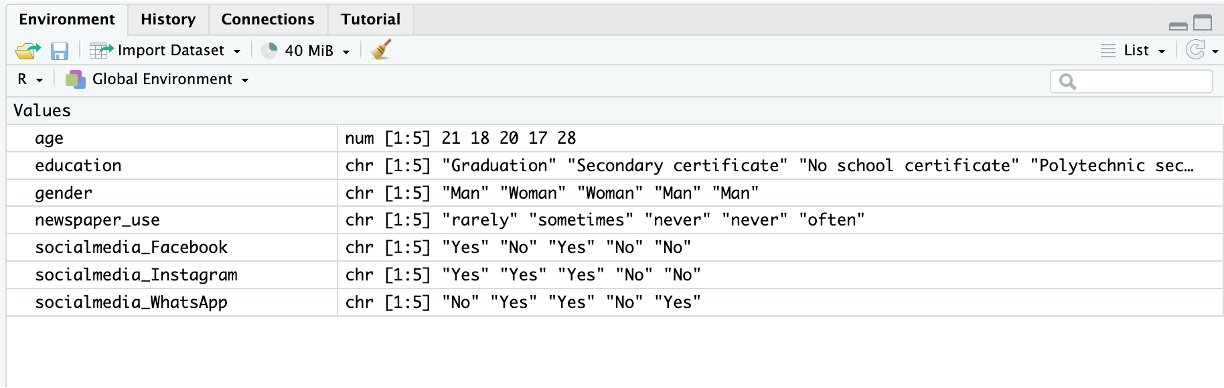Open the Import Dataset dropdown
1224x388 pixels.
pyautogui.click(x=165, y=50)
